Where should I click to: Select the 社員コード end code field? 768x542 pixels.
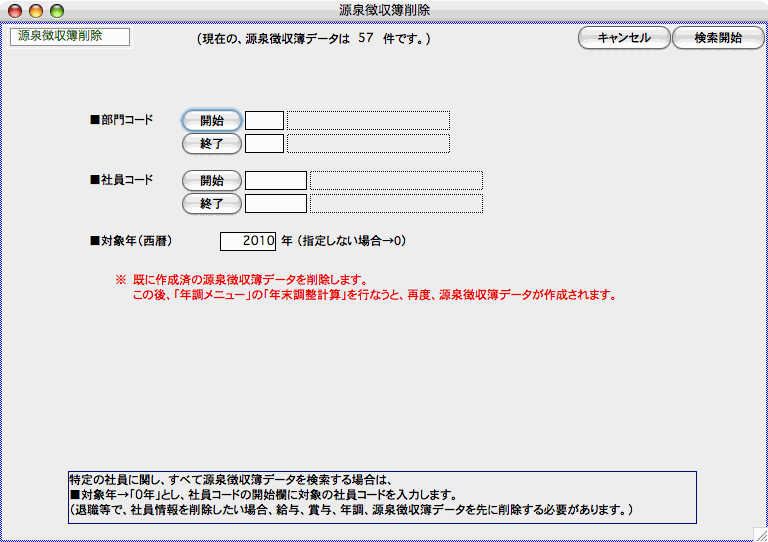coord(275,204)
